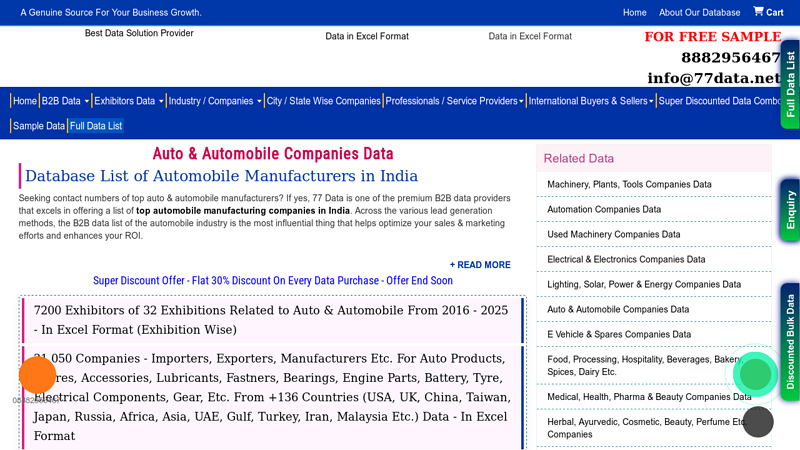The height and width of the screenshot is (450, 800).
Task: Open the green Full Data List side tab
Action: (790, 84)
